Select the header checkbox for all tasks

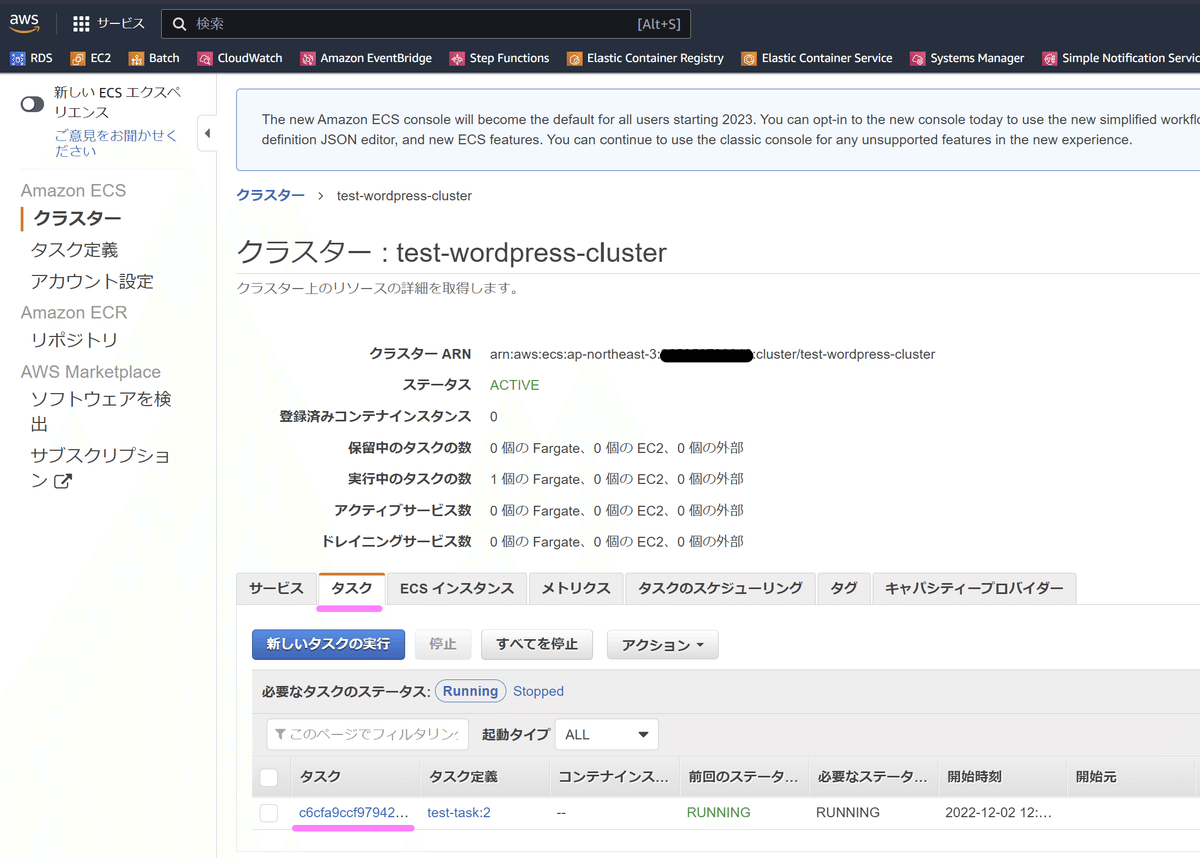(x=269, y=777)
